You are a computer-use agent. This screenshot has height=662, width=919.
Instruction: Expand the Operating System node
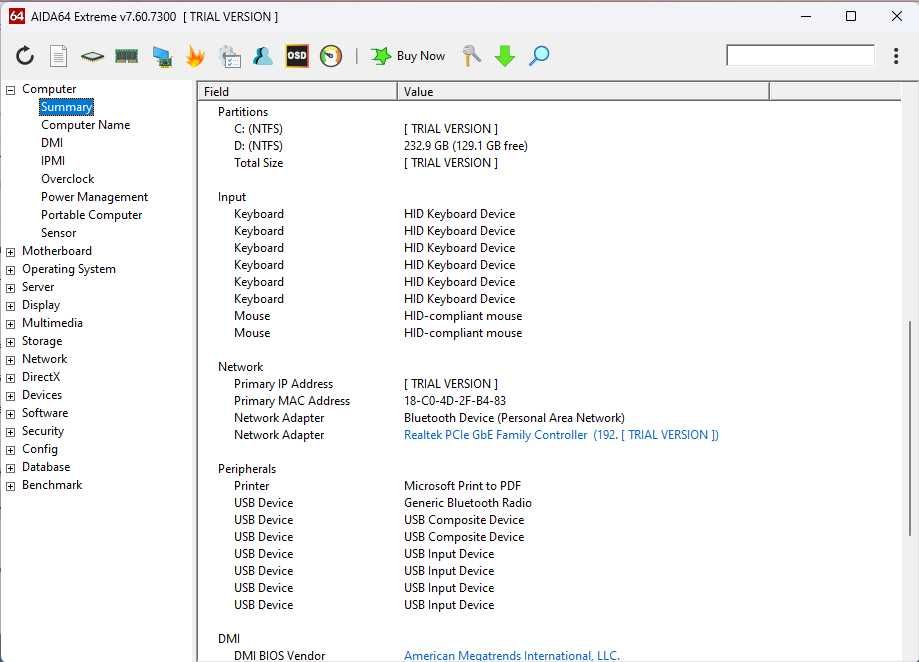(x=11, y=270)
